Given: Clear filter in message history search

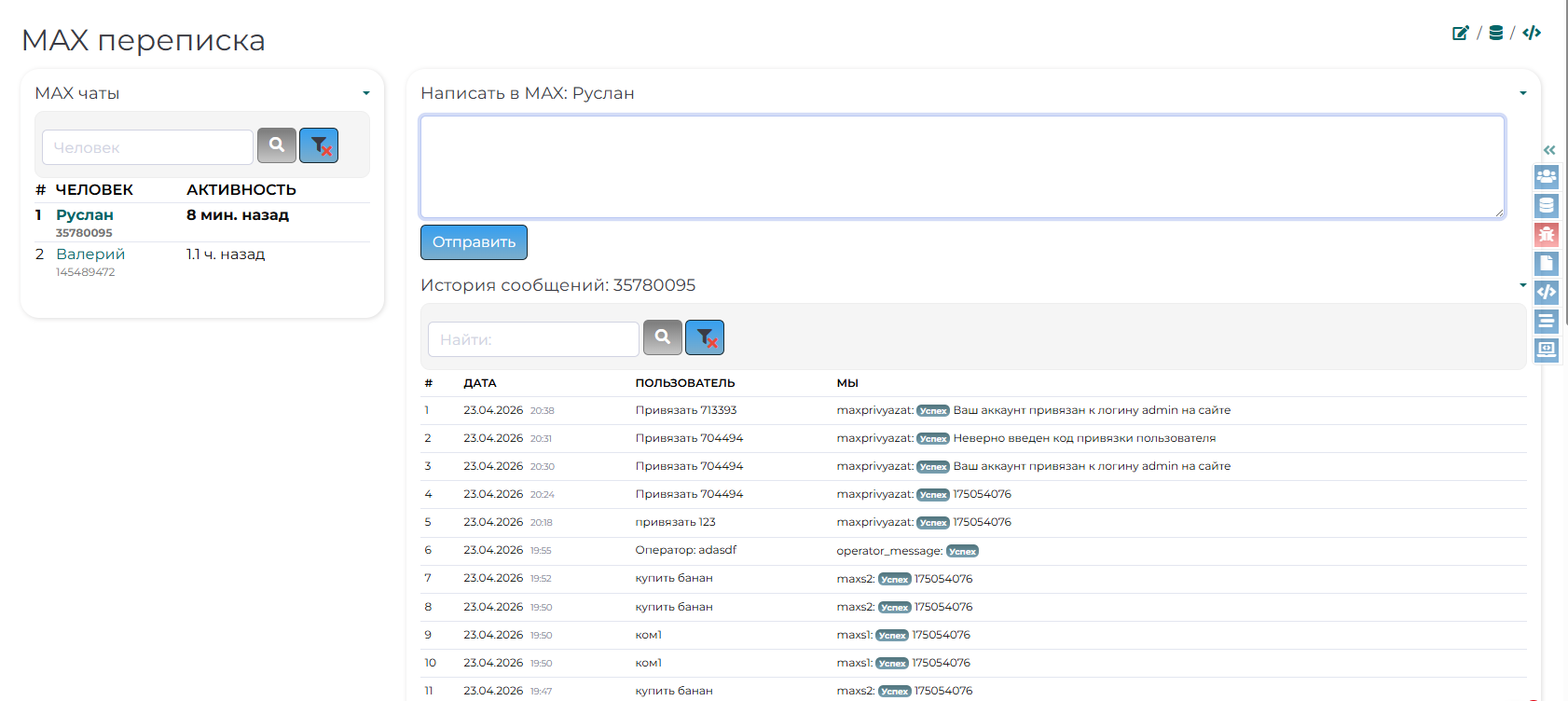Looking at the screenshot, I should [705, 337].
